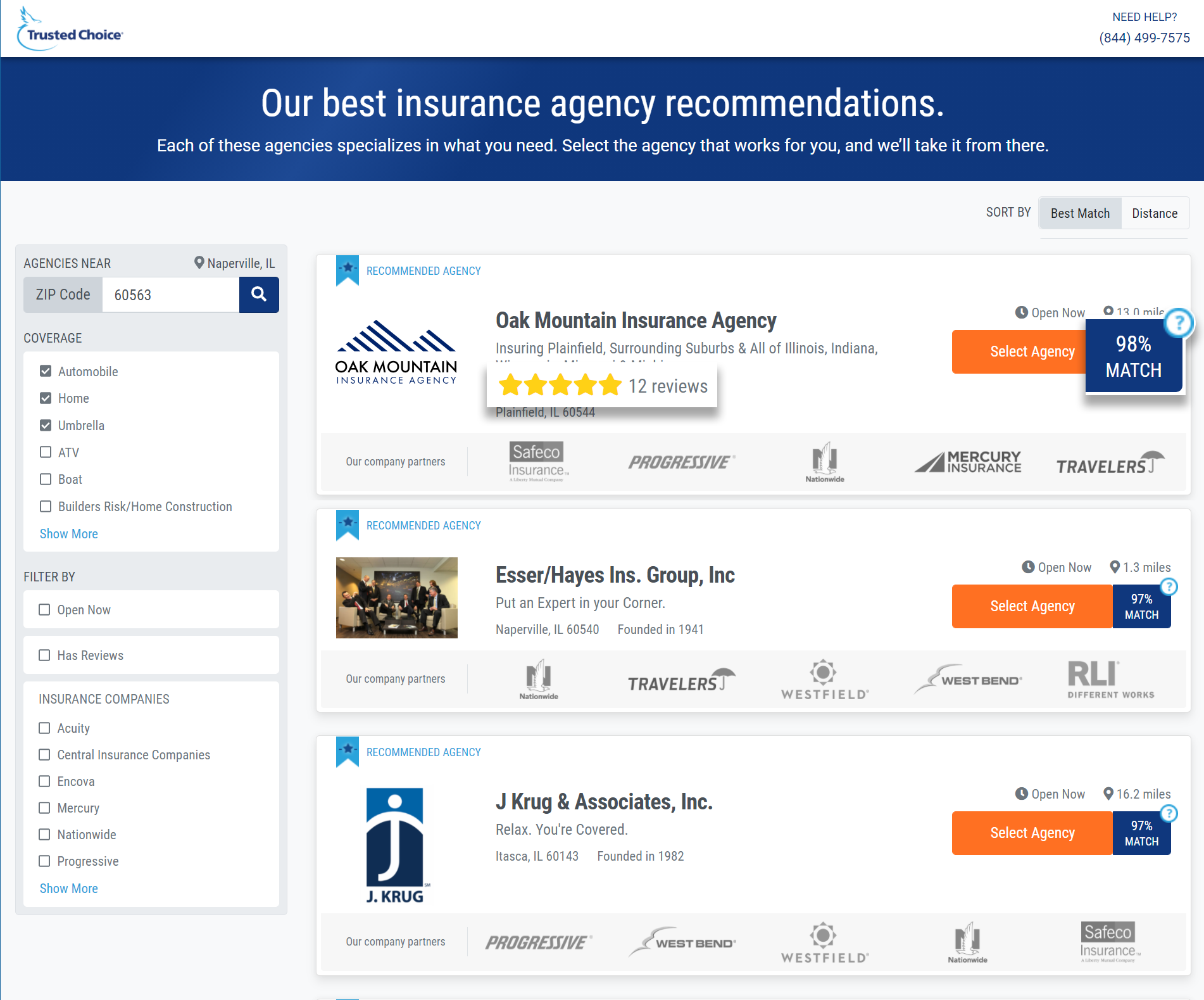This screenshot has height=1000, width=1204.
Task: Click the West Bend logo in Esser/Hayes partners
Action: tap(968, 680)
